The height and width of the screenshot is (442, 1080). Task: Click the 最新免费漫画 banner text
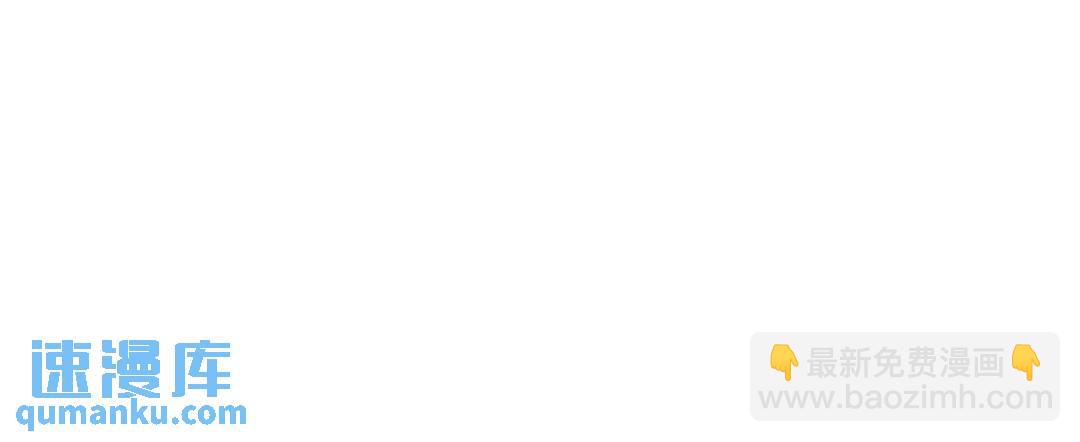click(x=905, y=363)
